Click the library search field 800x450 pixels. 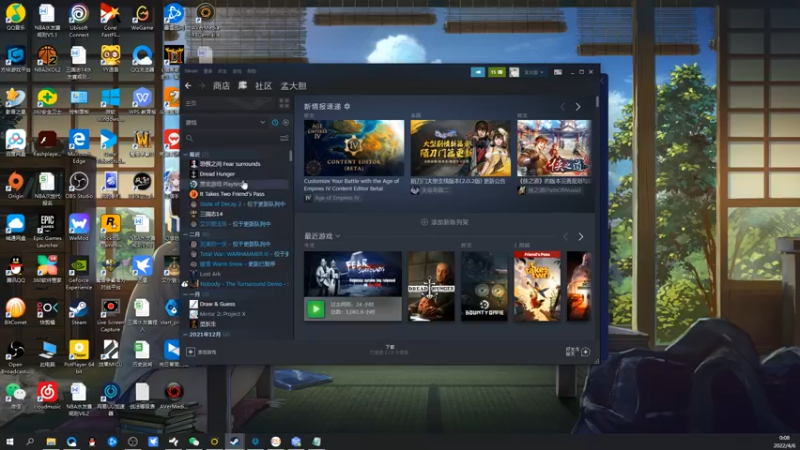point(231,138)
